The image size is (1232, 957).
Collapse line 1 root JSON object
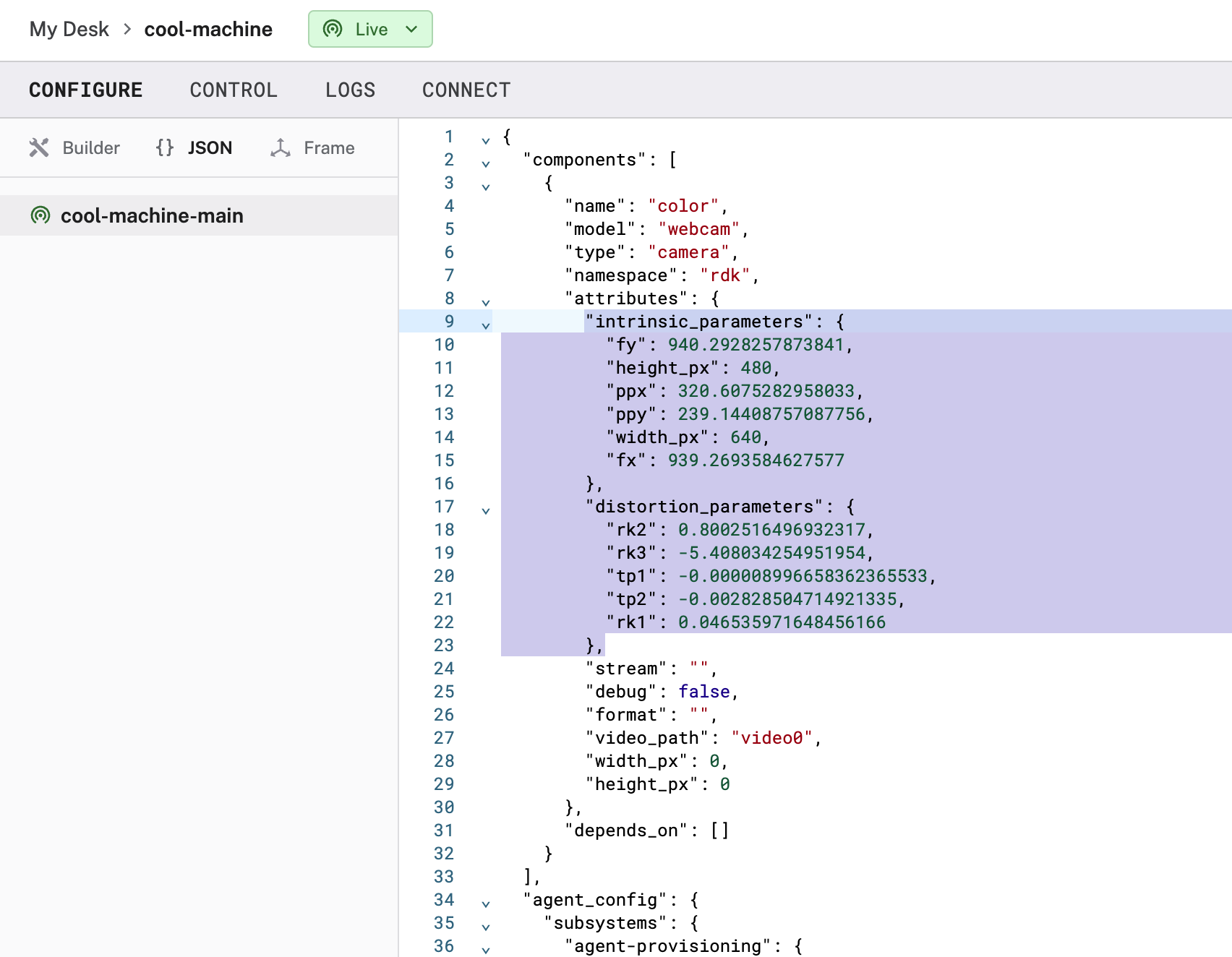coord(486,141)
